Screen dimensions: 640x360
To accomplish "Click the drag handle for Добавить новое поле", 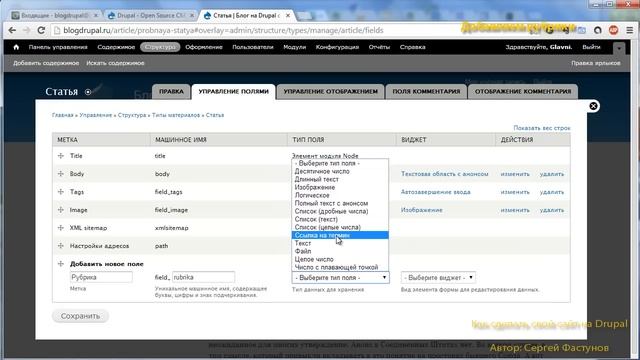I will click(x=61, y=264).
